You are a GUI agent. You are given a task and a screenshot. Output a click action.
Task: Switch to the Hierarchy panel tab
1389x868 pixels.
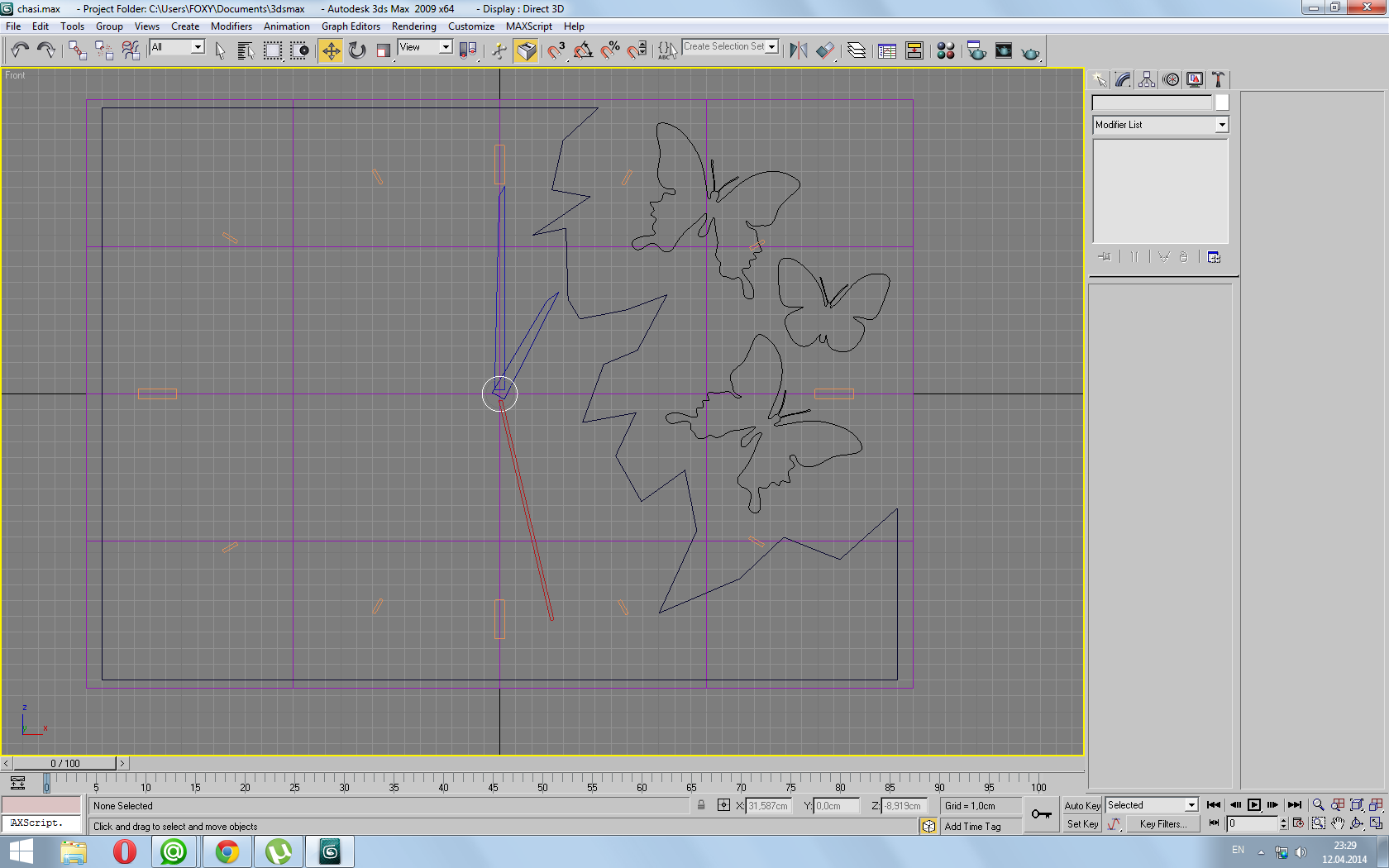1147,79
